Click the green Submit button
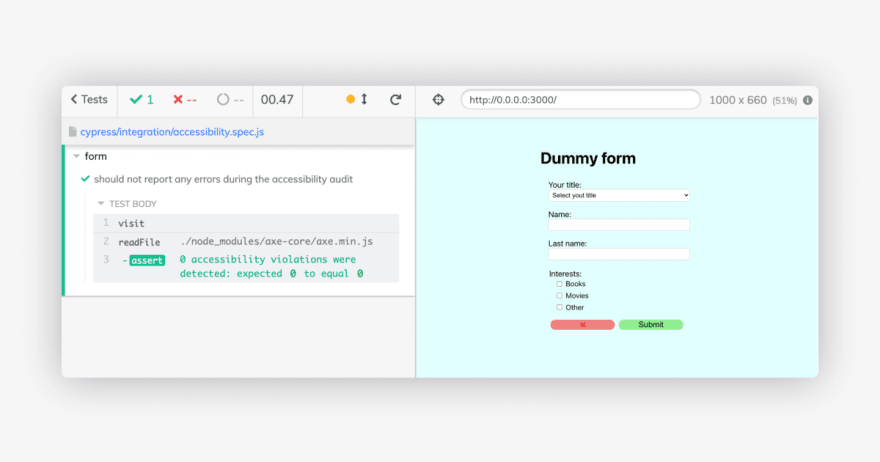Image resolution: width=880 pixels, height=462 pixels. 651,324
